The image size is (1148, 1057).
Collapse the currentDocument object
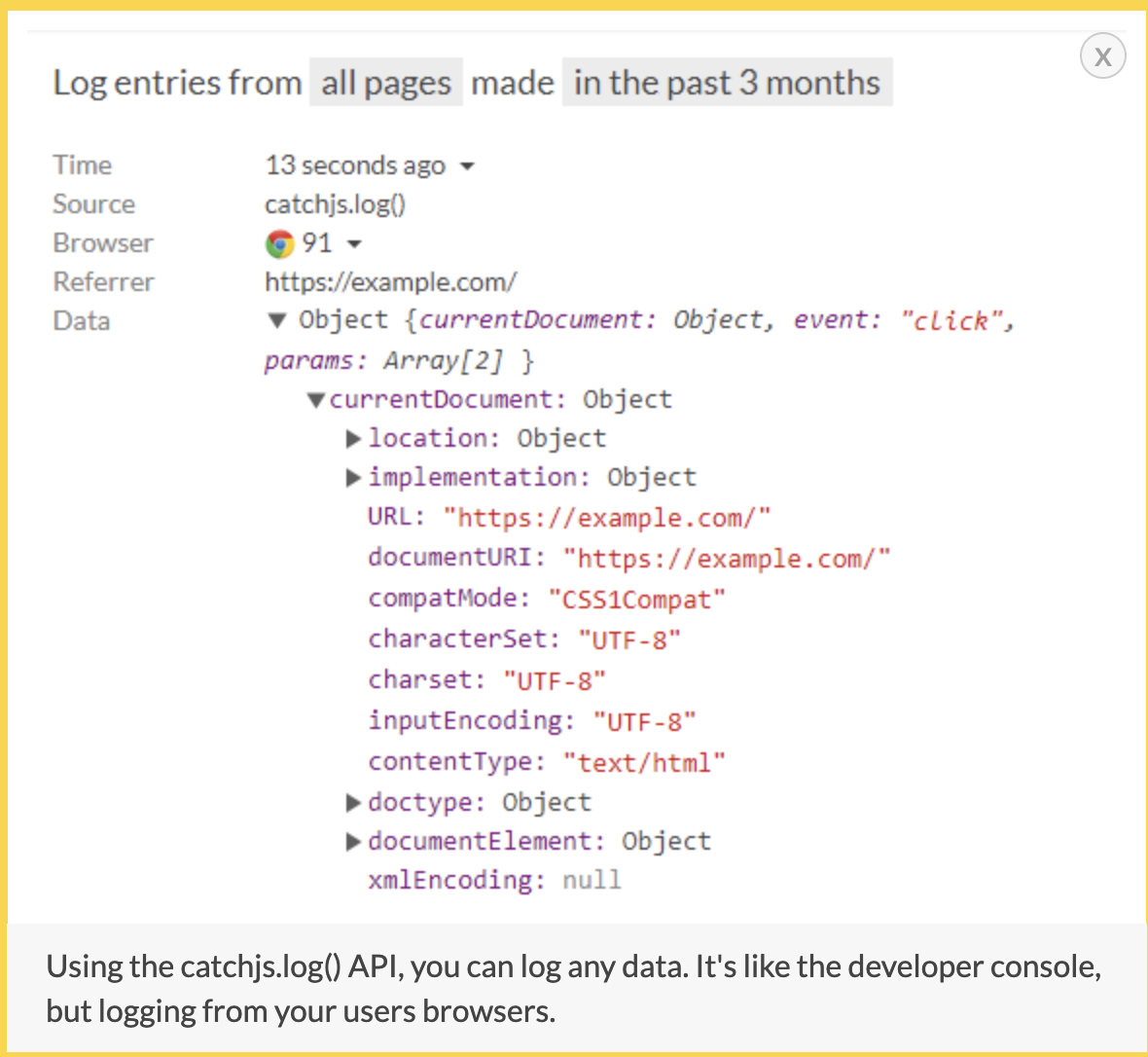point(315,399)
